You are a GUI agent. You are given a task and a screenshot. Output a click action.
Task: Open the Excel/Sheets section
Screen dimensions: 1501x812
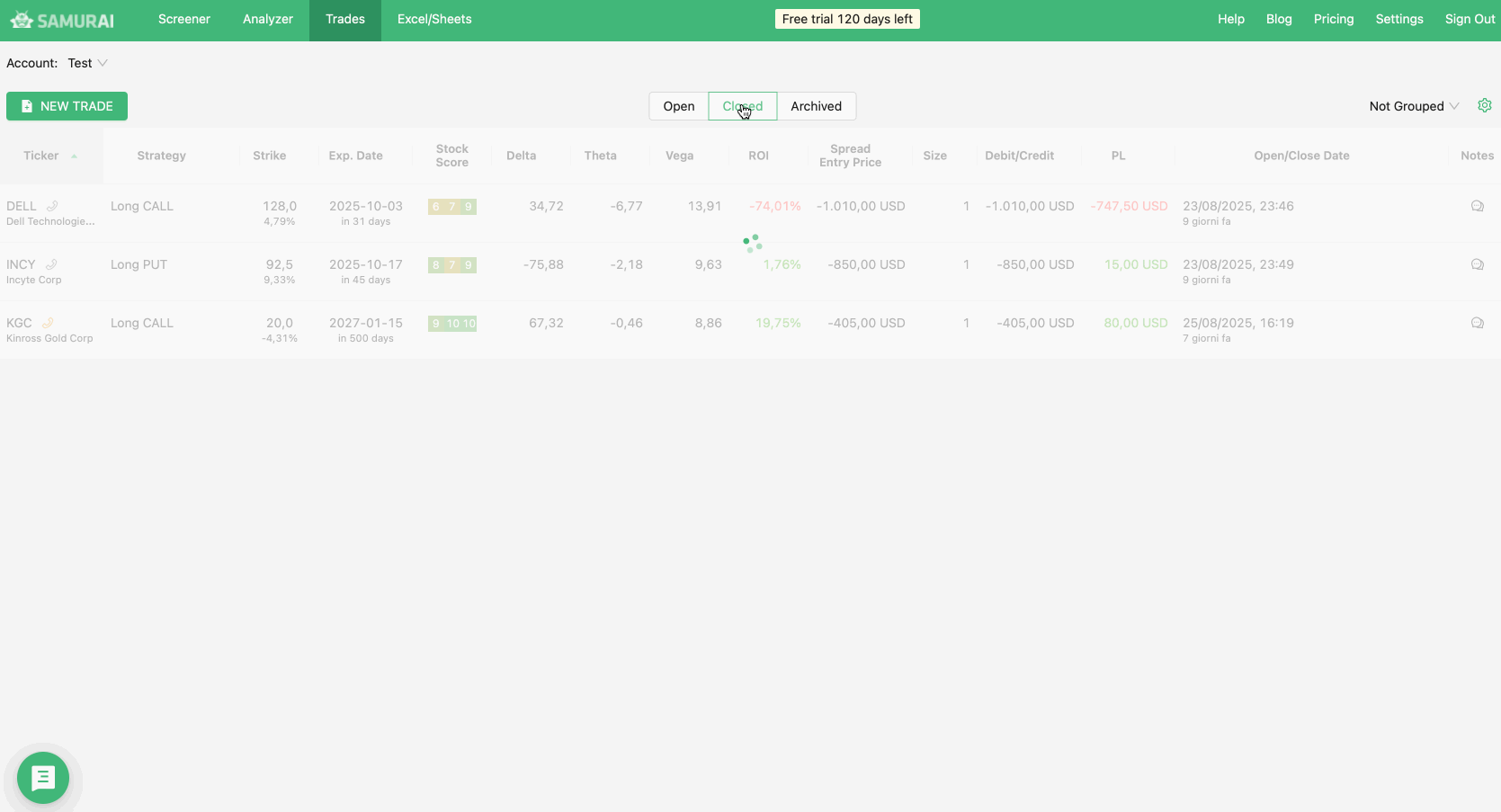[434, 19]
